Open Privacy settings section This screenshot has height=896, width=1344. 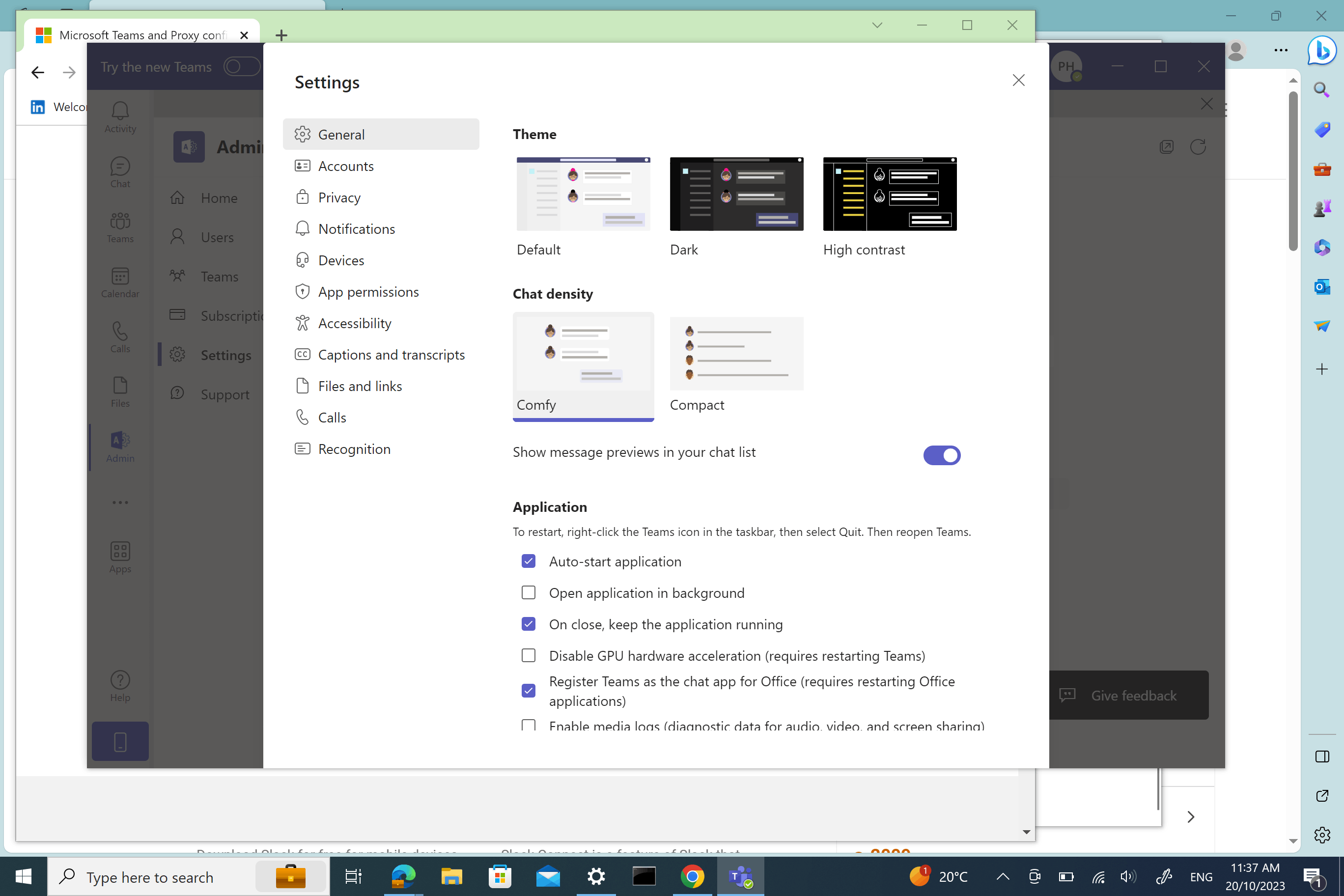(339, 197)
